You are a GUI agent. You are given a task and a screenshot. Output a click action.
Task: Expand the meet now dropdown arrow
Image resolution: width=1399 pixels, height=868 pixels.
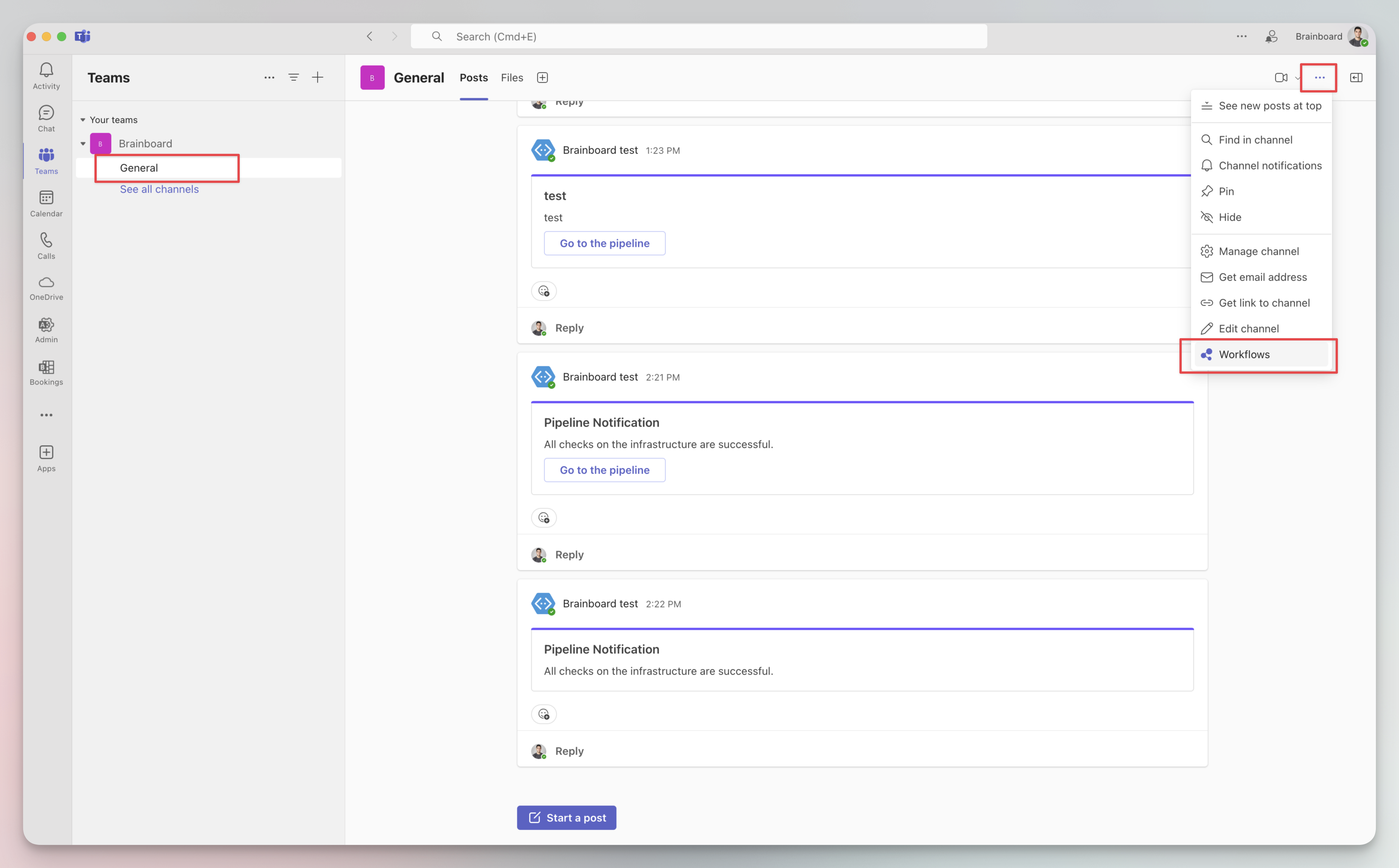pos(1297,78)
